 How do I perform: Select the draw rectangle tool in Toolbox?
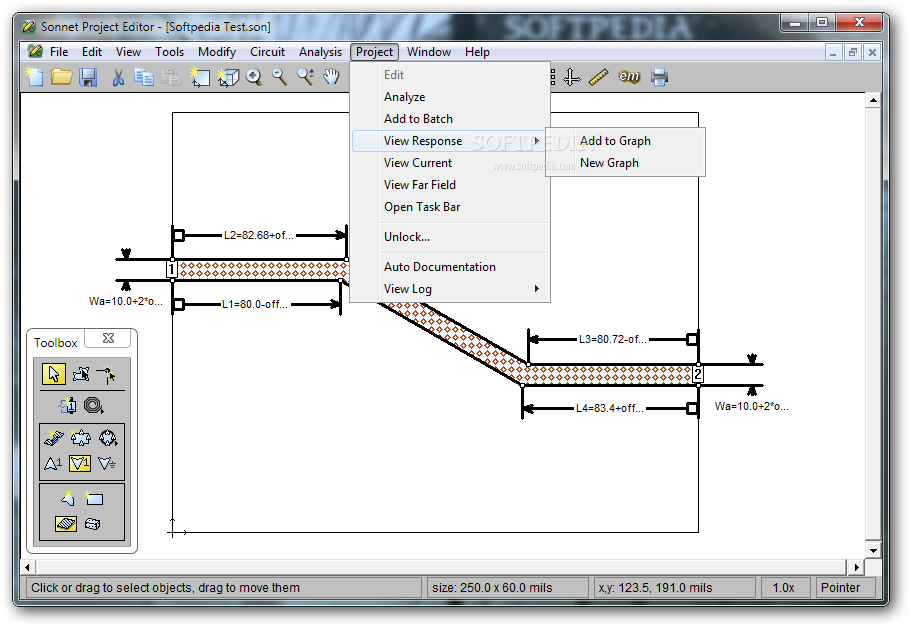tap(93, 498)
